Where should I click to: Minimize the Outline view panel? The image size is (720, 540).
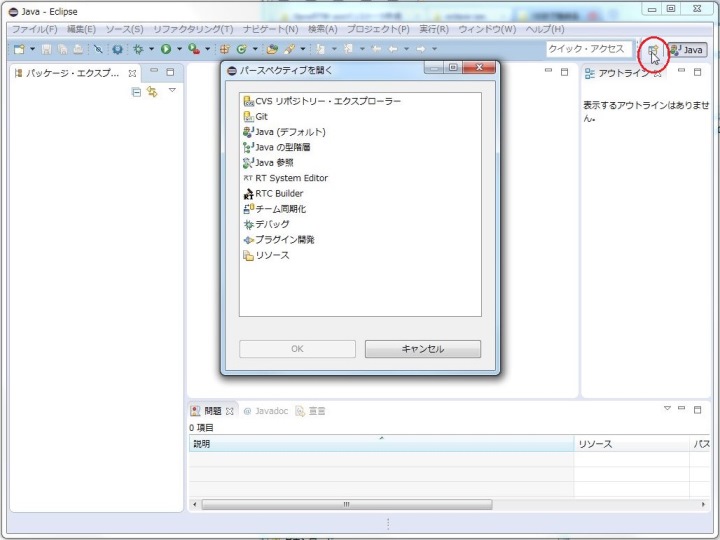pos(681,71)
